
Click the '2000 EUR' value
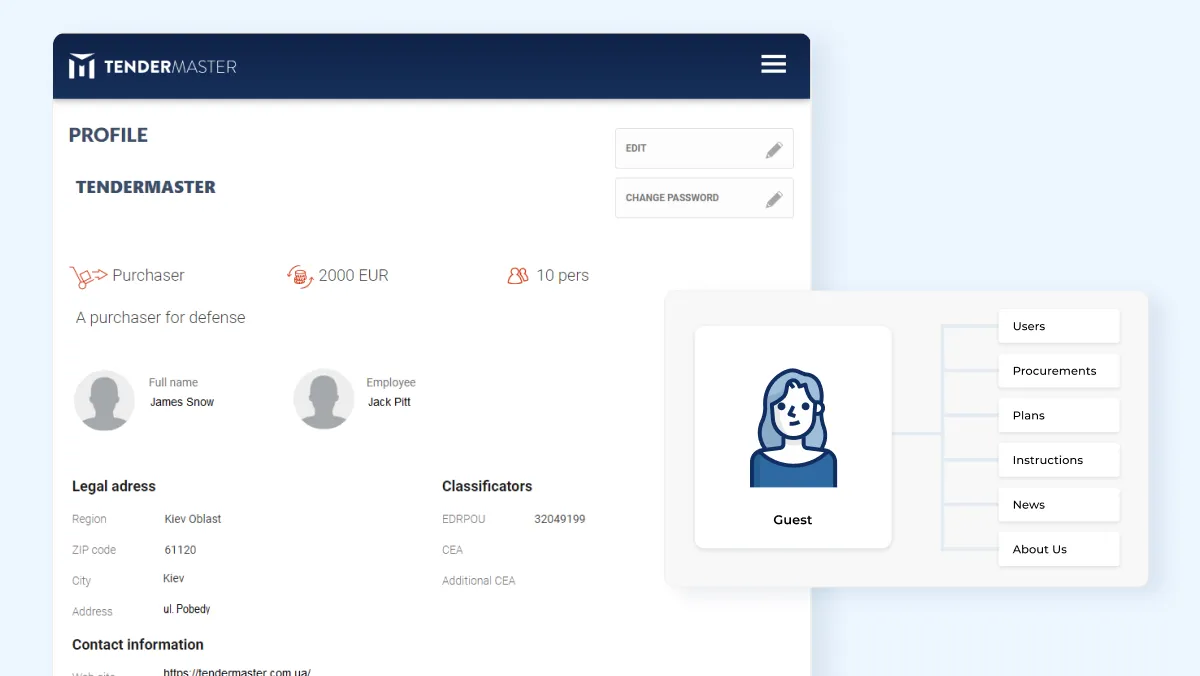(x=354, y=275)
